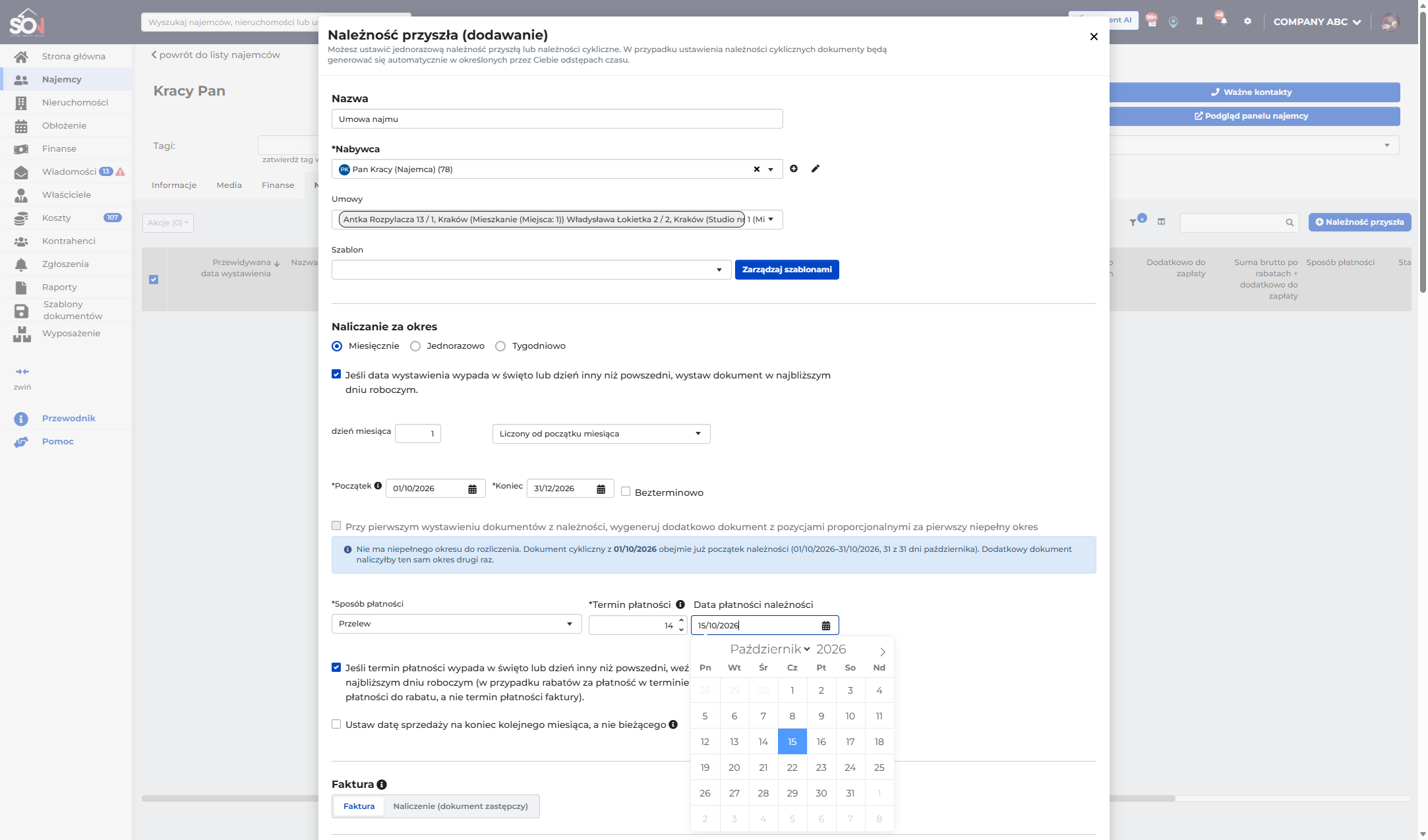Open COMPANY ABC account dropdown
1428x840 pixels.
pos(1317,22)
